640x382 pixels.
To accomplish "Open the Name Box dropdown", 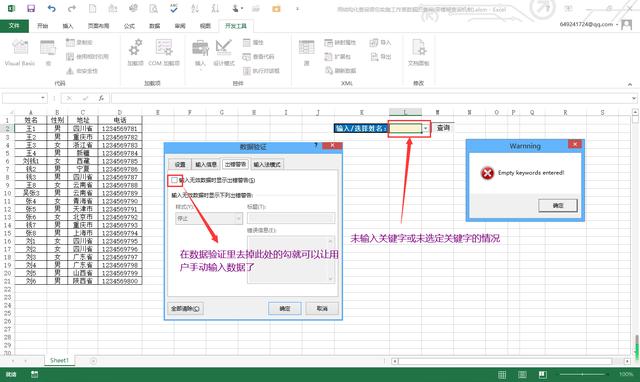I will [x=43, y=98].
